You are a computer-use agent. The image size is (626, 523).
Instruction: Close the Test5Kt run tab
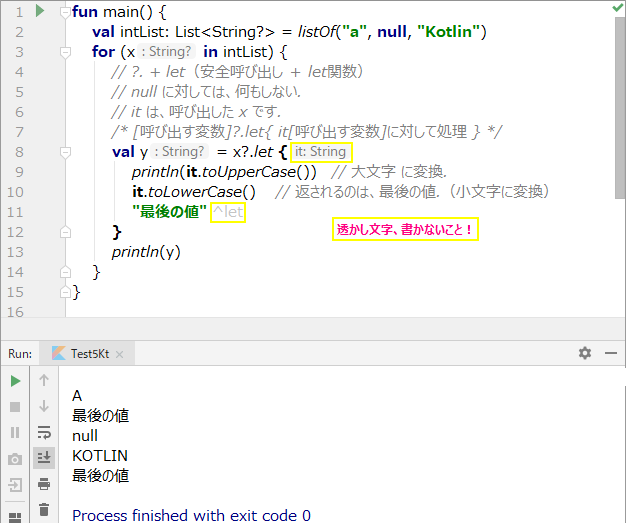click(119, 354)
